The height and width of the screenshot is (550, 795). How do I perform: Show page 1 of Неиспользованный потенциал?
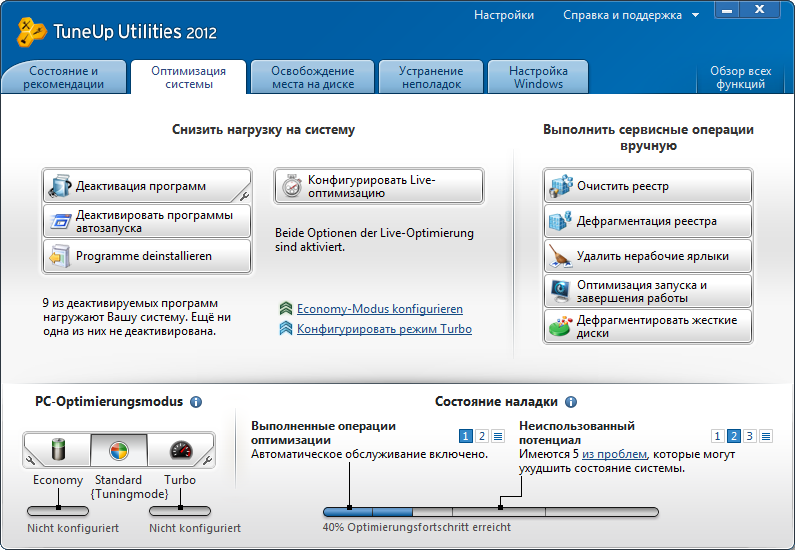click(717, 436)
